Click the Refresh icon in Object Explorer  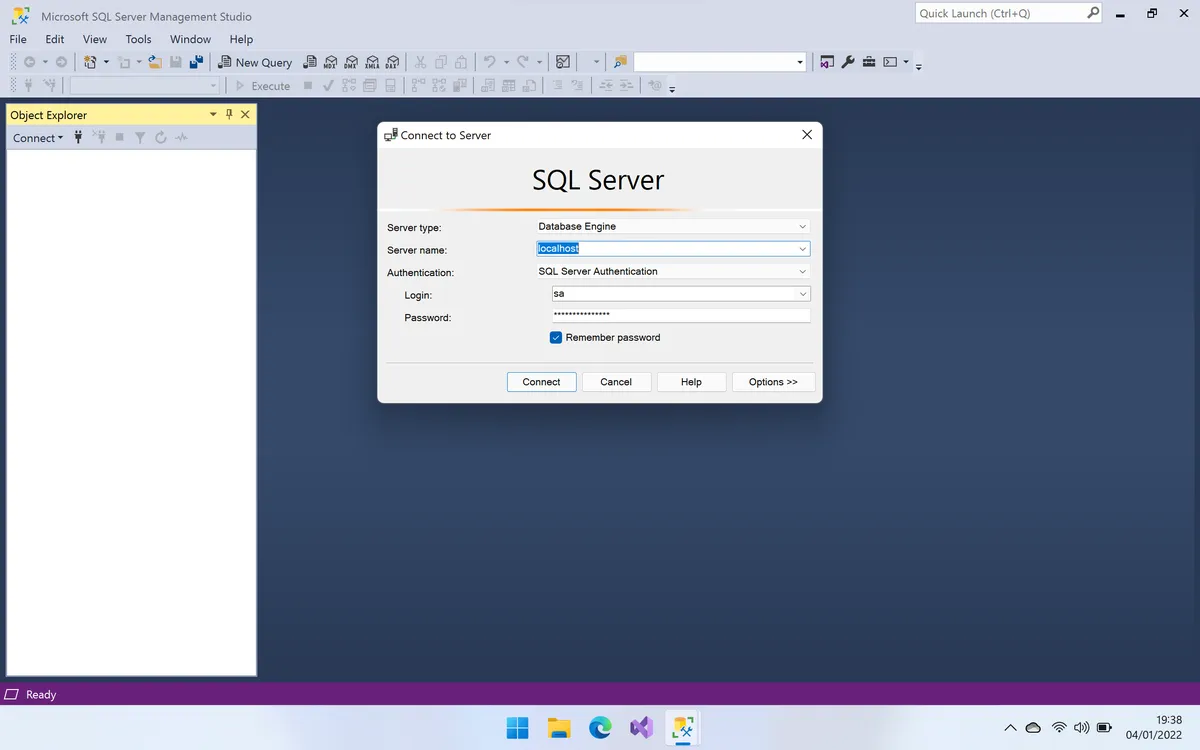coord(160,138)
